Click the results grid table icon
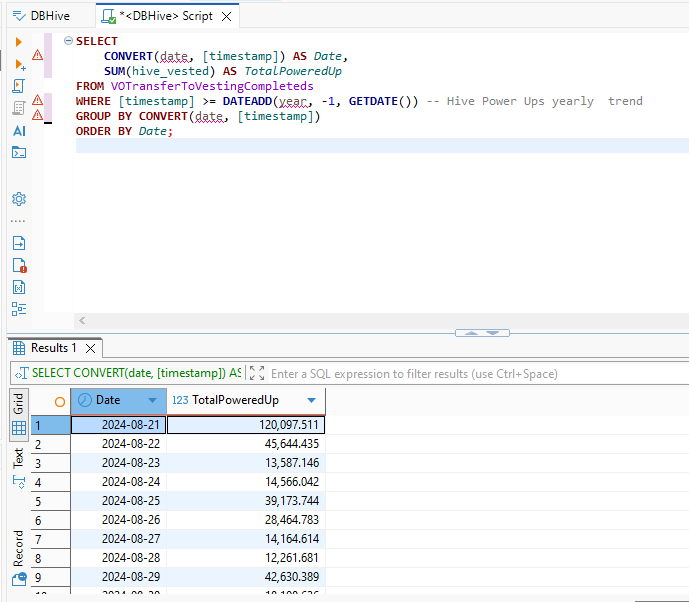The height and width of the screenshot is (602, 689). point(19,348)
